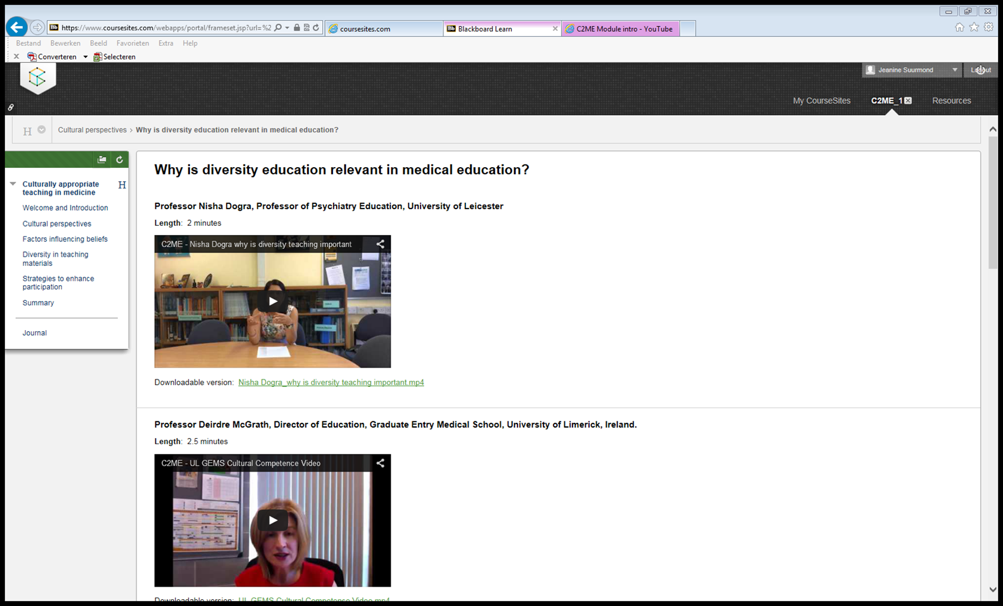Download Nisha Dogra mp4 file link
Screen dimensions: 1003x606
click(331, 382)
